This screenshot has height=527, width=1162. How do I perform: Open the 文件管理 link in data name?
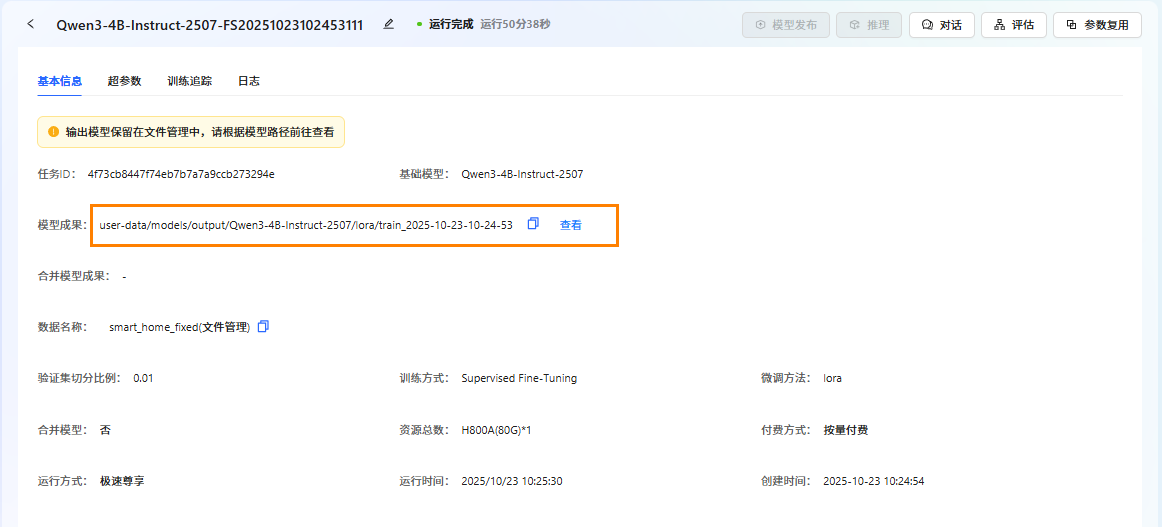click(x=225, y=327)
